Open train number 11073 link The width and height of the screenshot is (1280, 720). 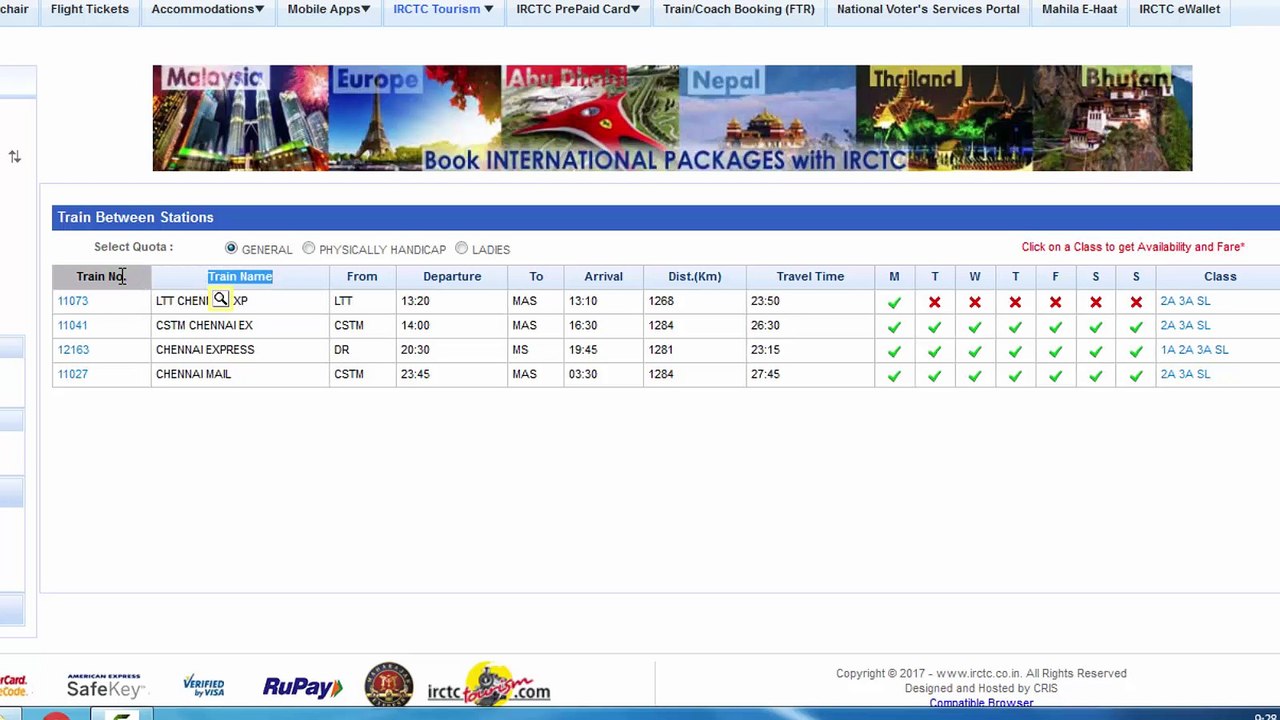click(x=73, y=301)
